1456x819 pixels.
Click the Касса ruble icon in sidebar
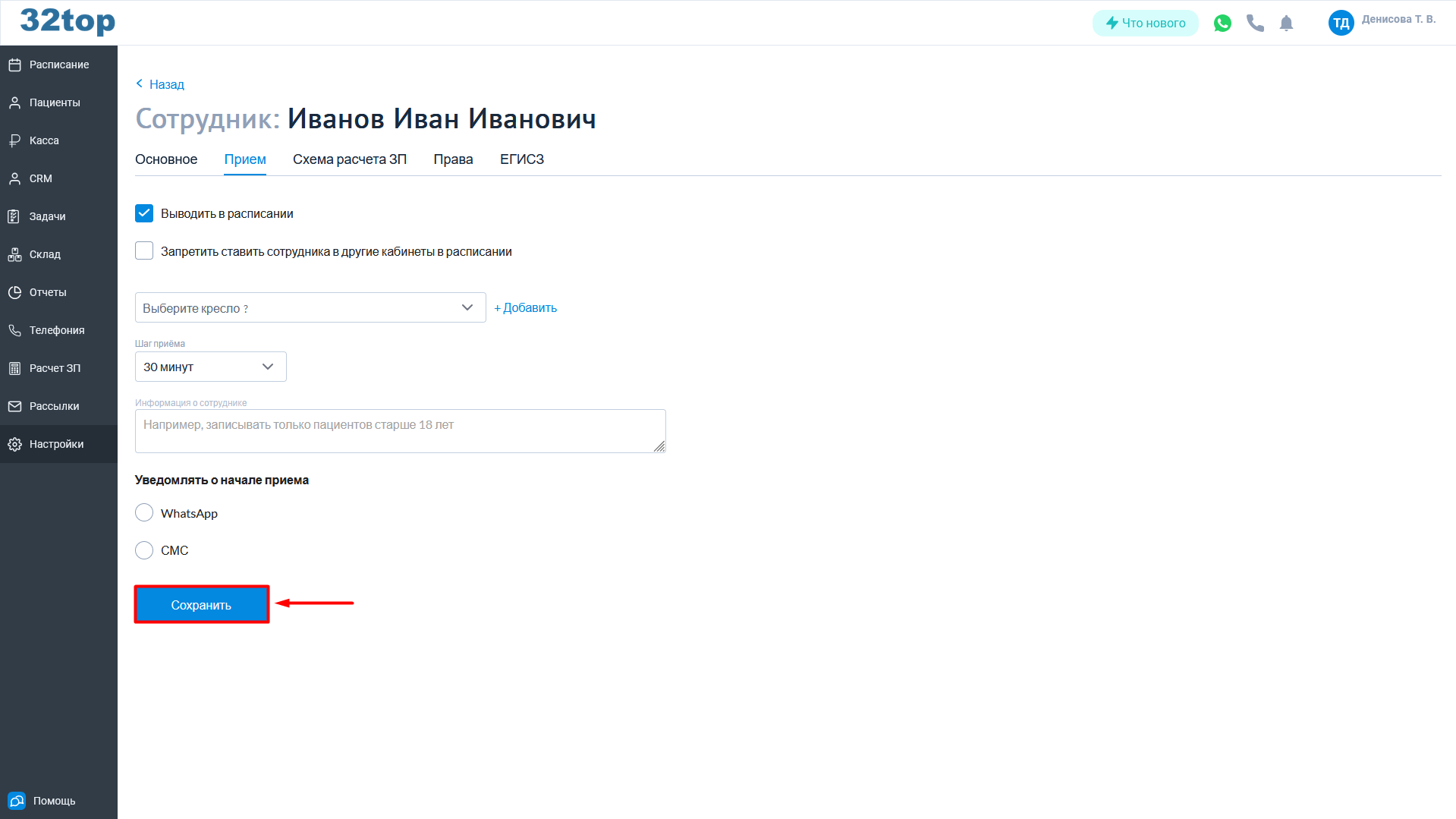tap(14, 141)
